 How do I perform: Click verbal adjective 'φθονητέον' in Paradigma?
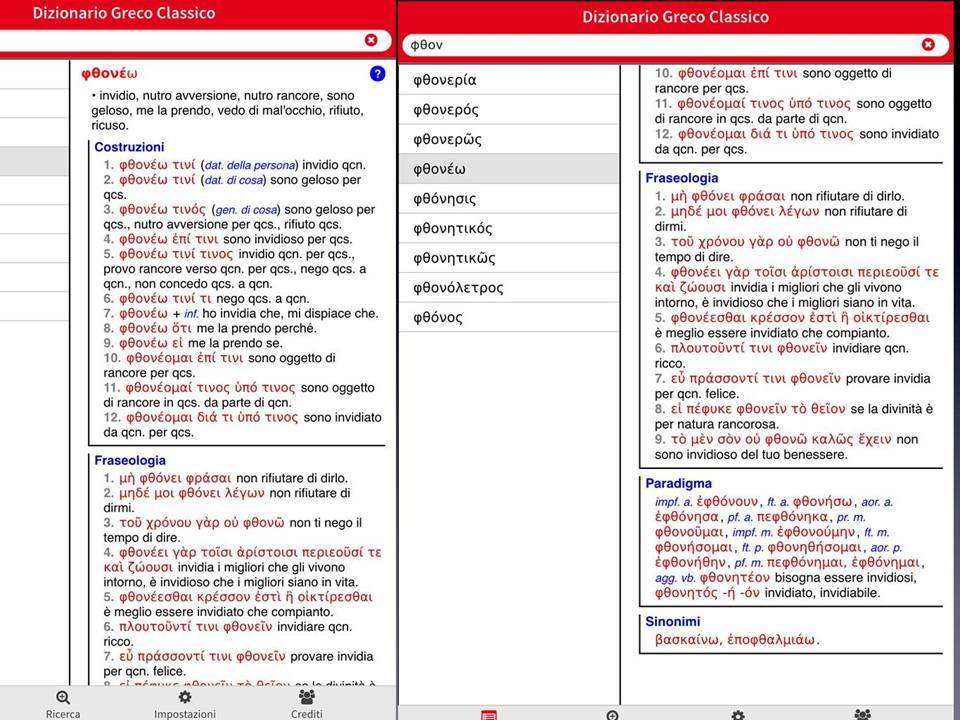(x=735, y=578)
